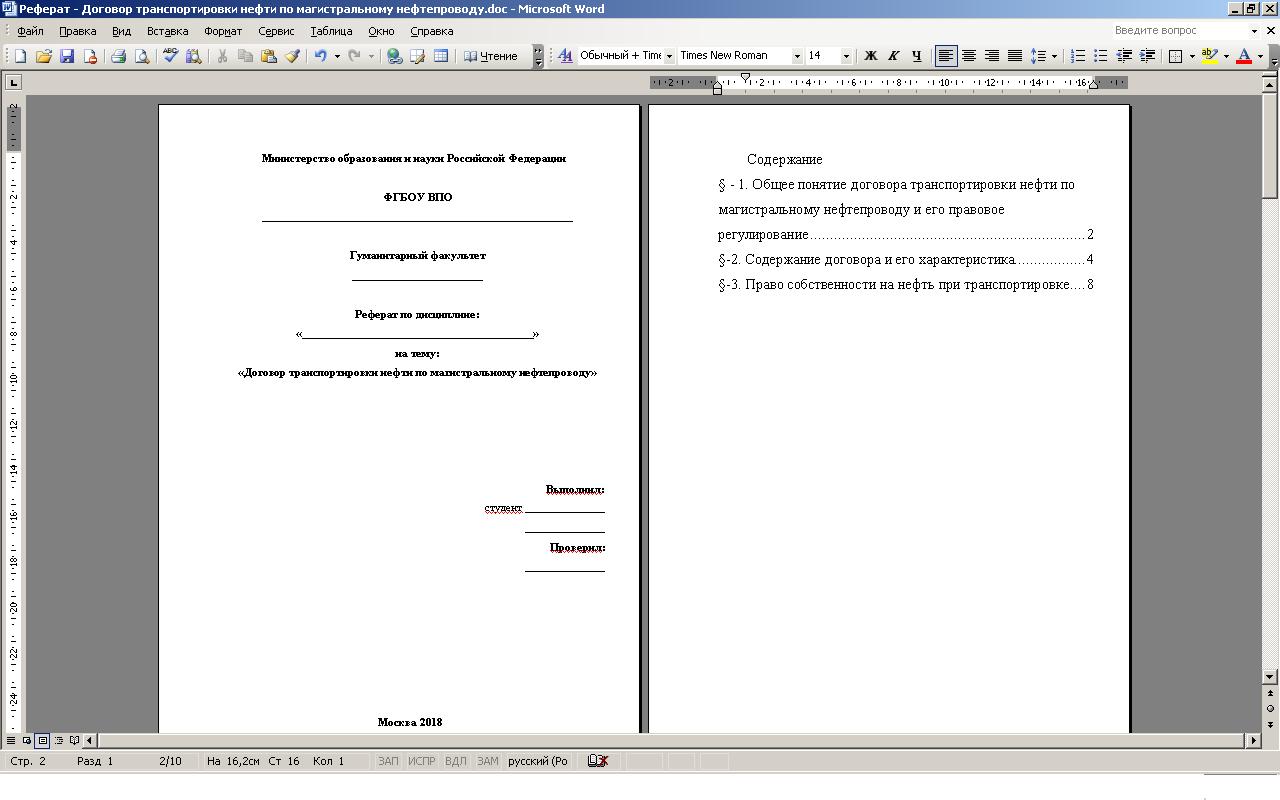Switch to Reading Layout view icon
The image size is (1280, 800).
coord(74,741)
